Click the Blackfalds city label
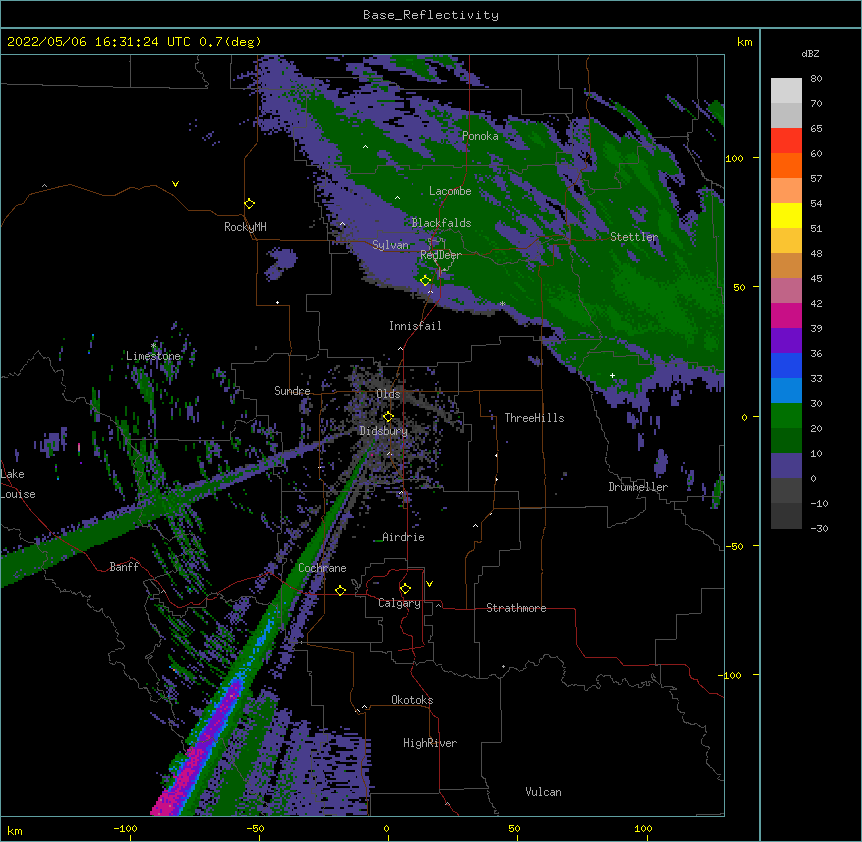 pos(441,223)
